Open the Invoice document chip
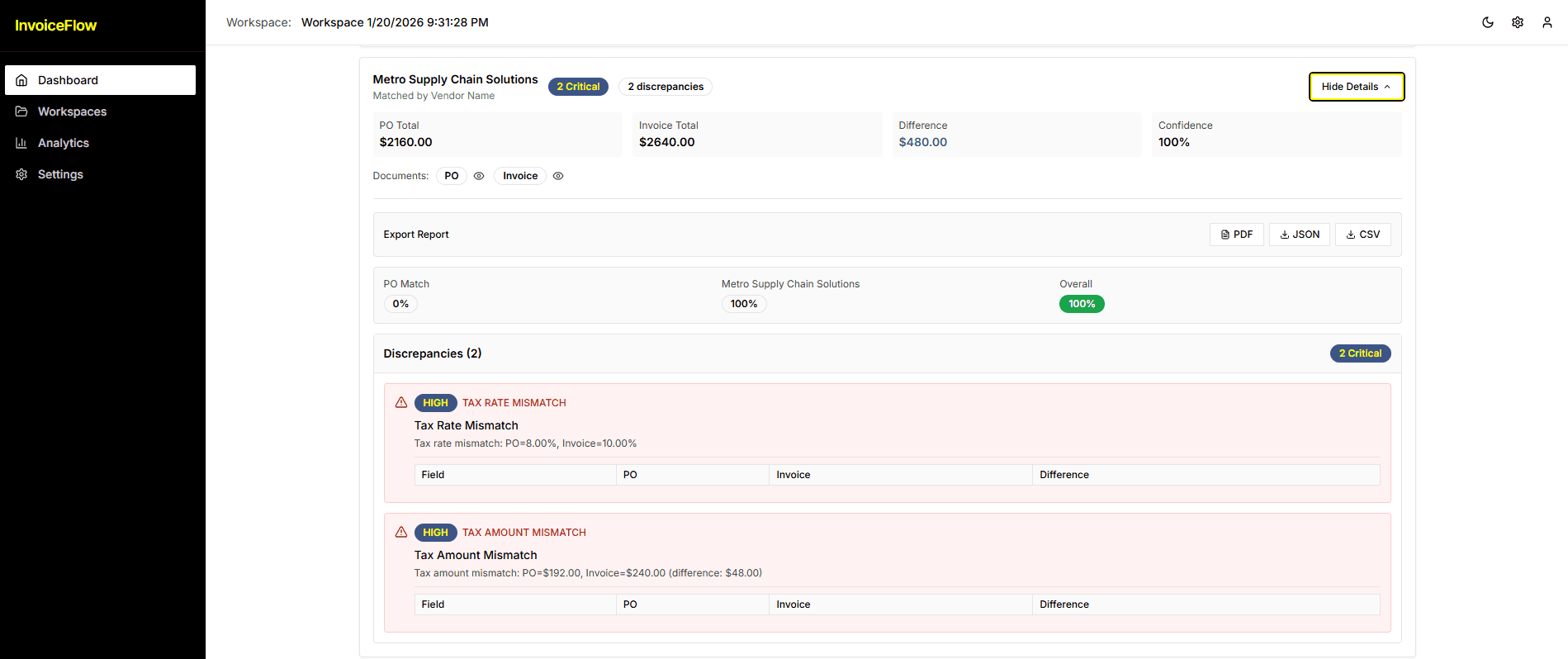The image size is (1568, 659). click(520, 176)
